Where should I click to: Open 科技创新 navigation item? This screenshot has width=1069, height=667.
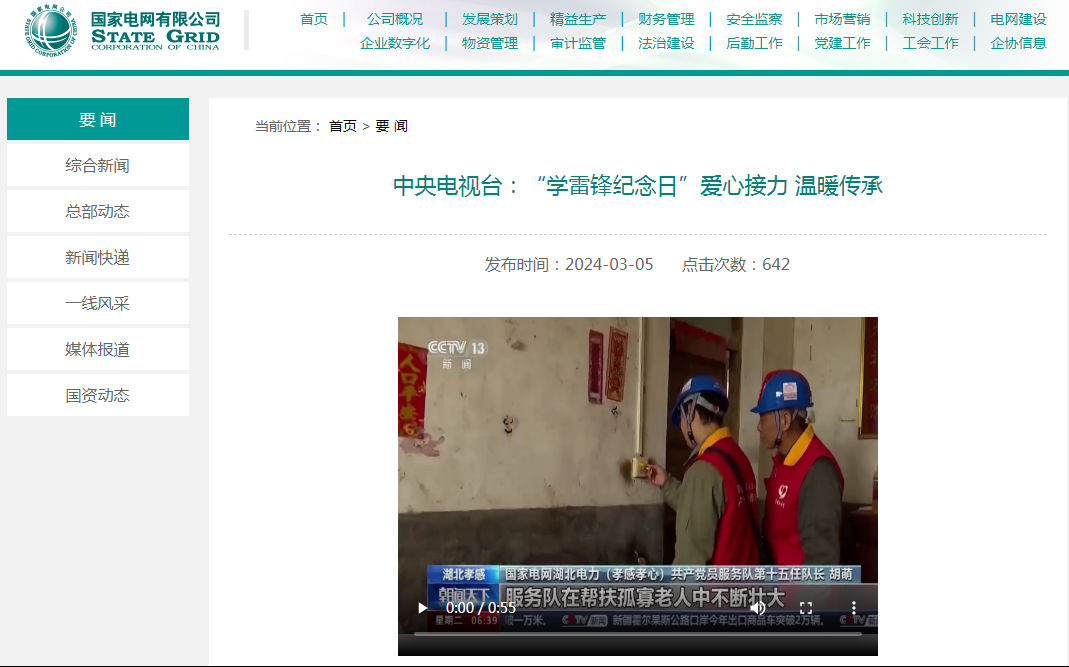(x=930, y=19)
